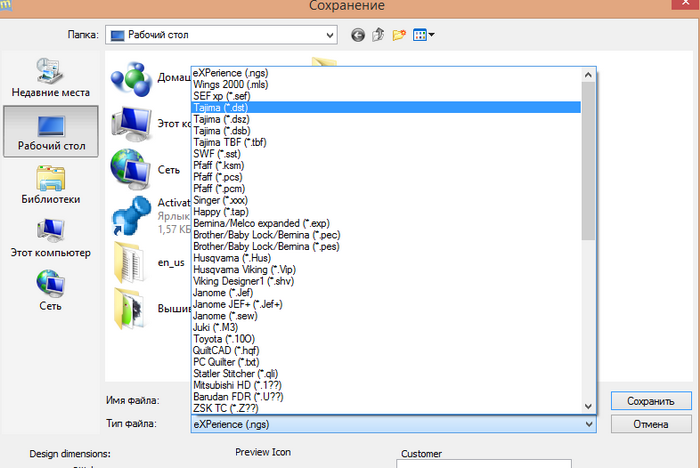Choose ZSK TC (*.Z??) format

pos(386,408)
